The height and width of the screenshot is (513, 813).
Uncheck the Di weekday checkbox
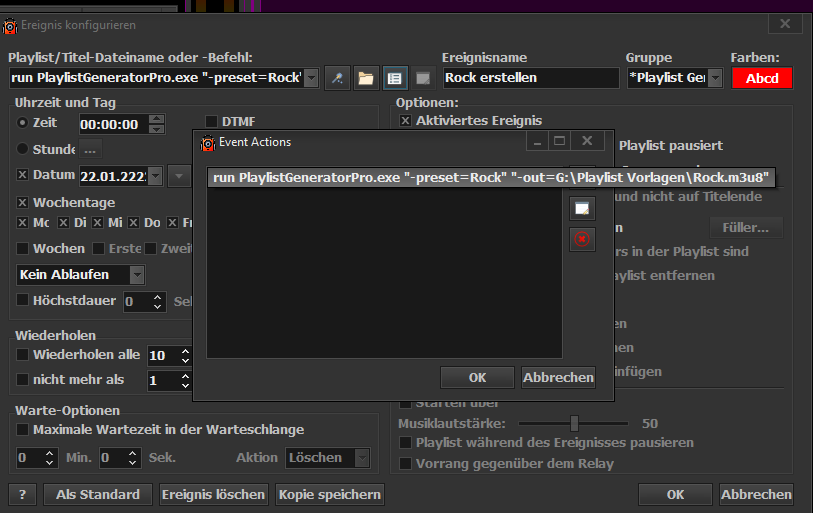[63, 223]
